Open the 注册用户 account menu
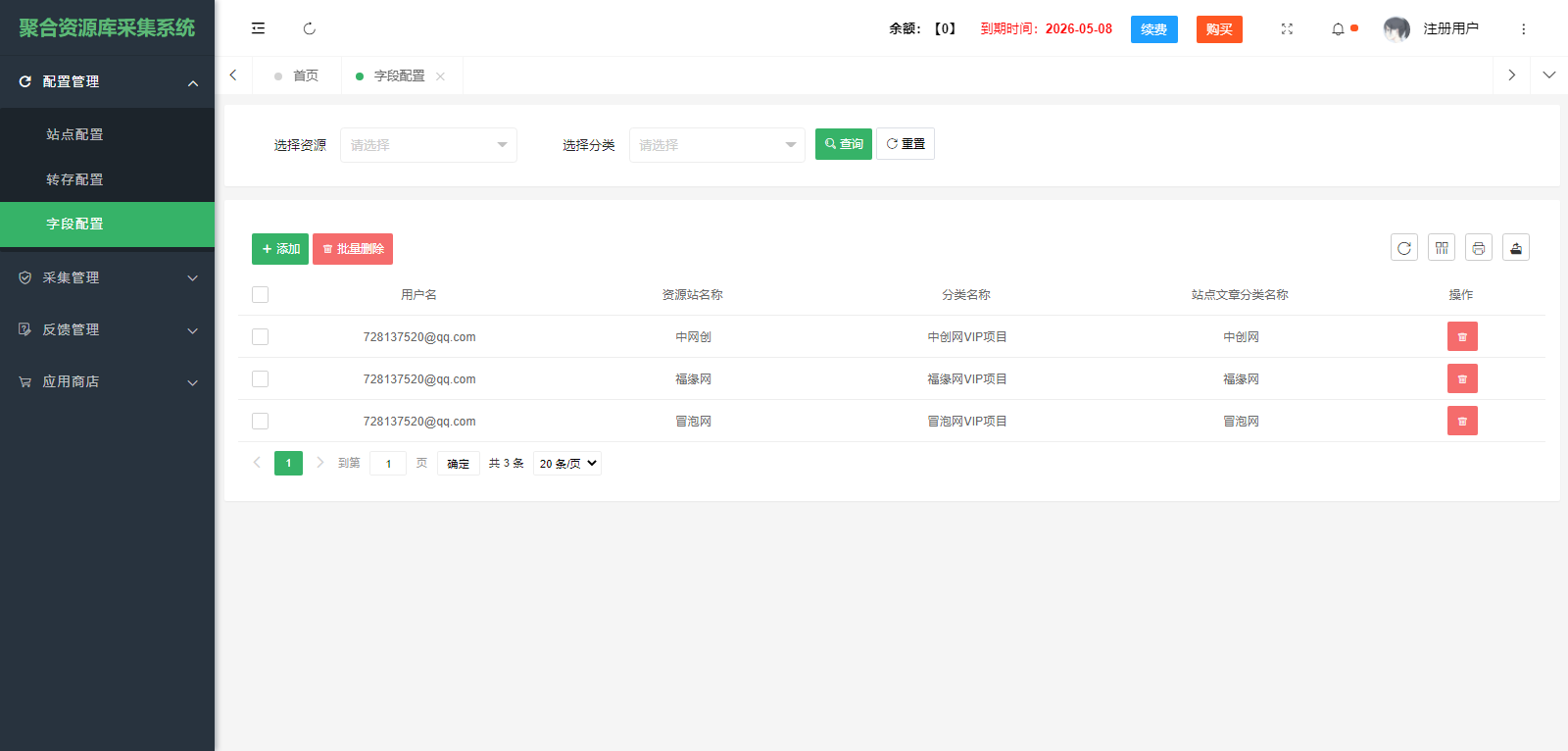Image resolution: width=1568 pixels, height=751 pixels. click(x=1451, y=29)
